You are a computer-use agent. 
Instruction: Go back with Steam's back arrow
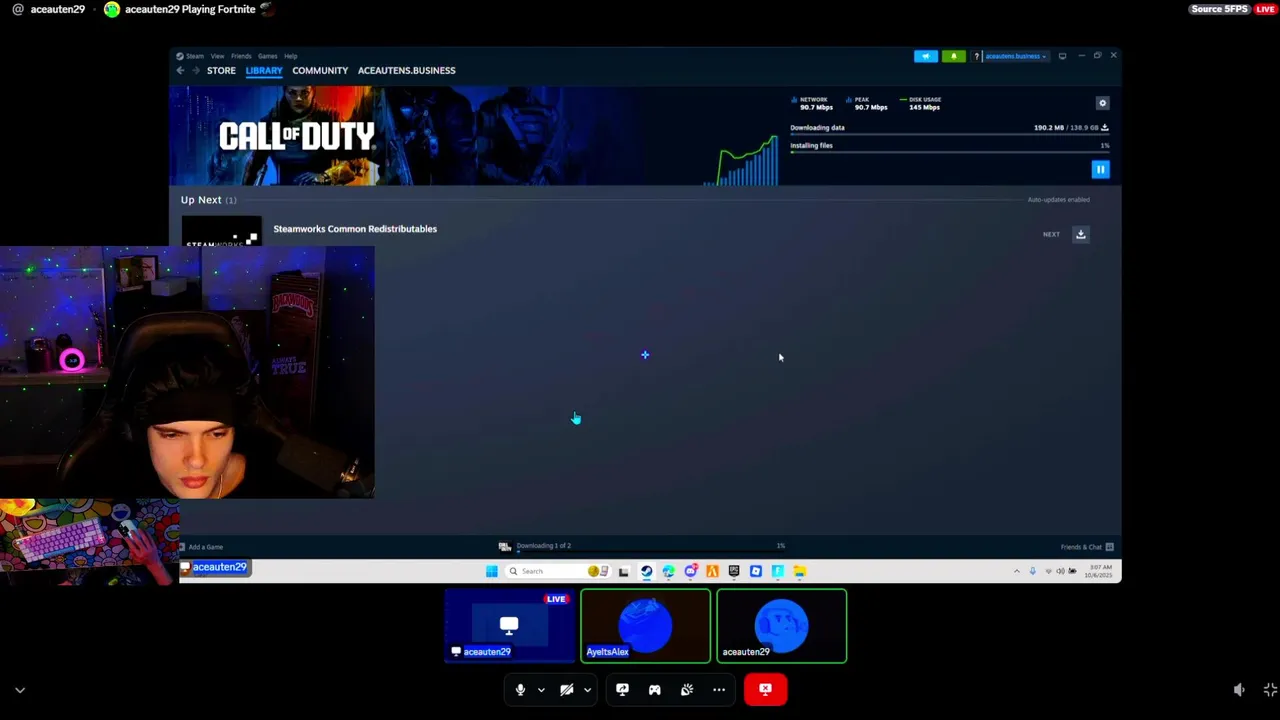tap(180, 70)
